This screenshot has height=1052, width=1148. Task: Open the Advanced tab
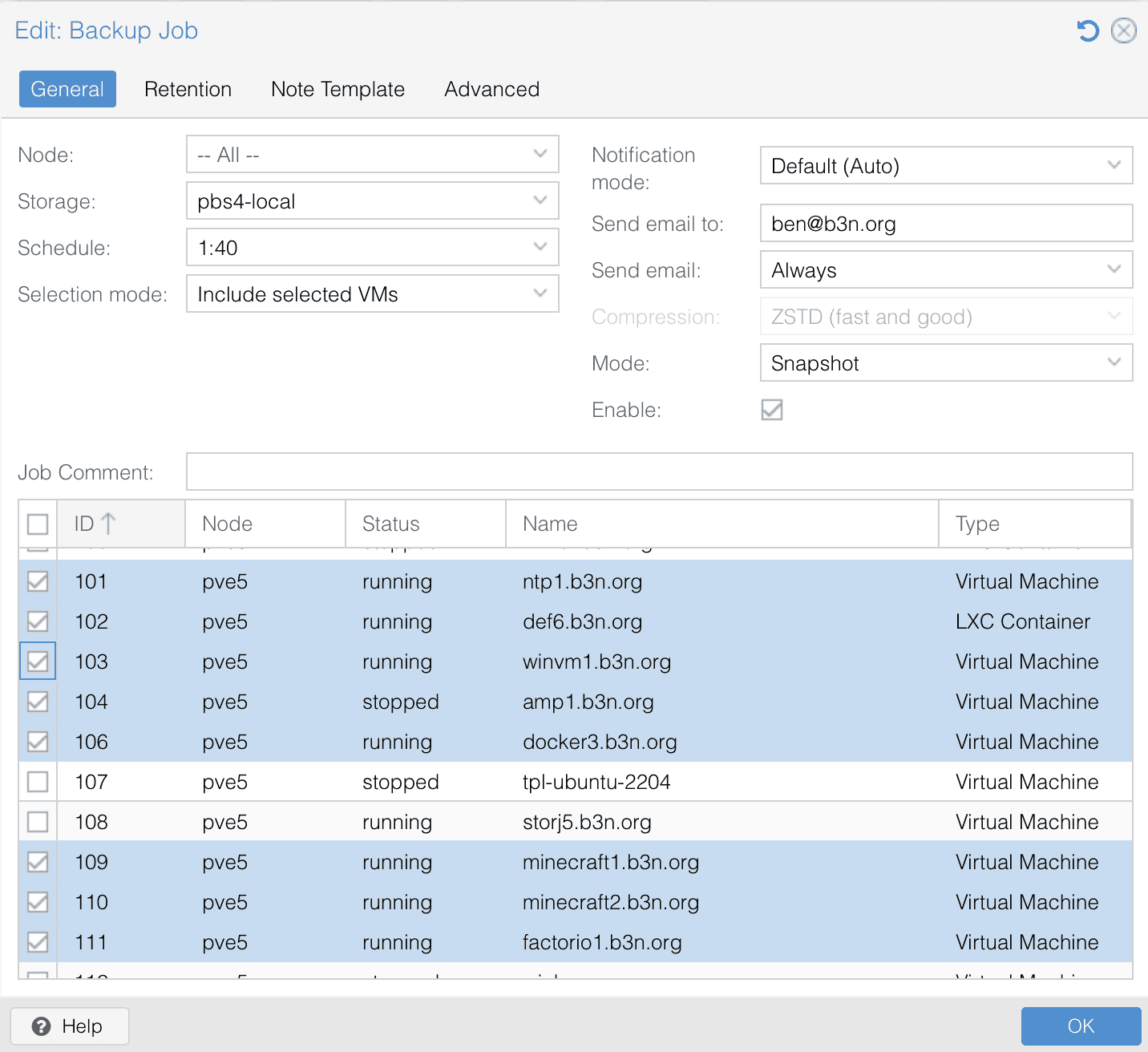pyautogui.click(x=491, y=89)
